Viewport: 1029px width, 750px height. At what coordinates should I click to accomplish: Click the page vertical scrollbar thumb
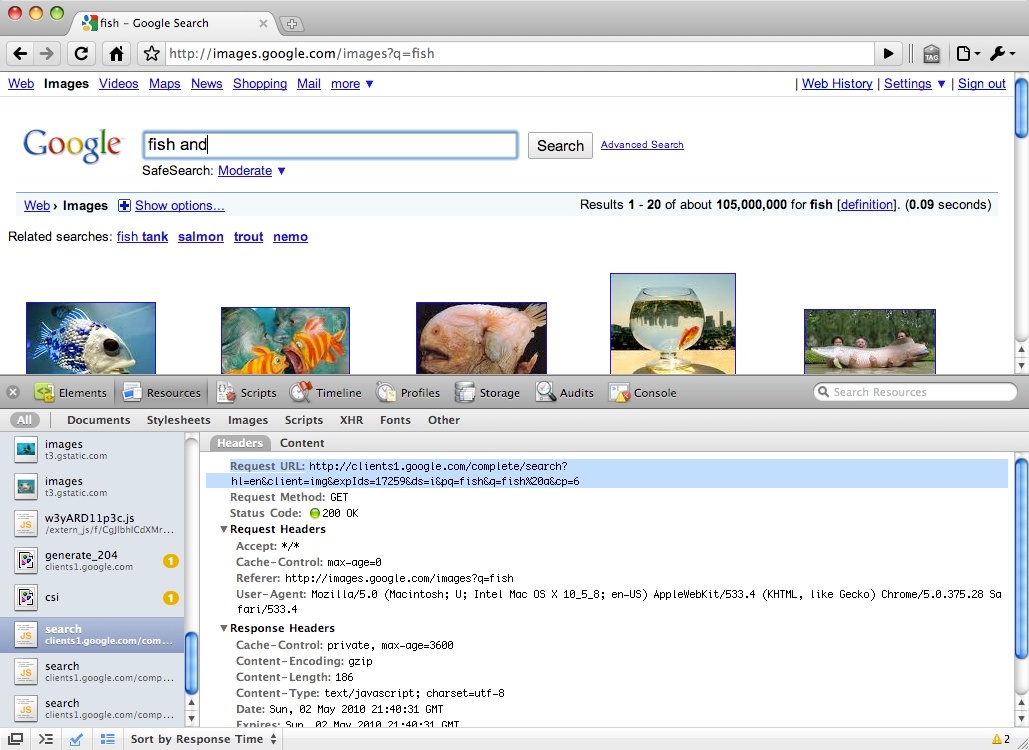[1021, 108]
